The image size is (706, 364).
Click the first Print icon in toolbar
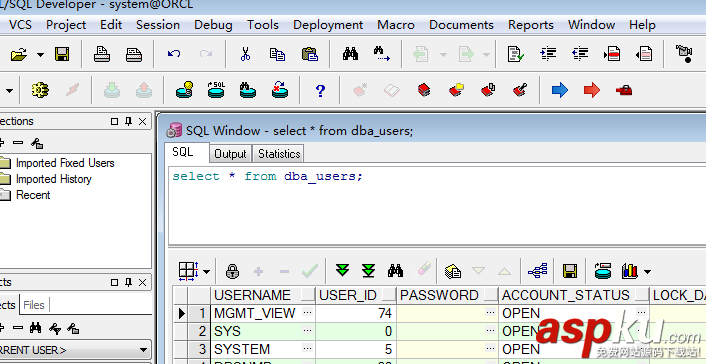point(102,55)
